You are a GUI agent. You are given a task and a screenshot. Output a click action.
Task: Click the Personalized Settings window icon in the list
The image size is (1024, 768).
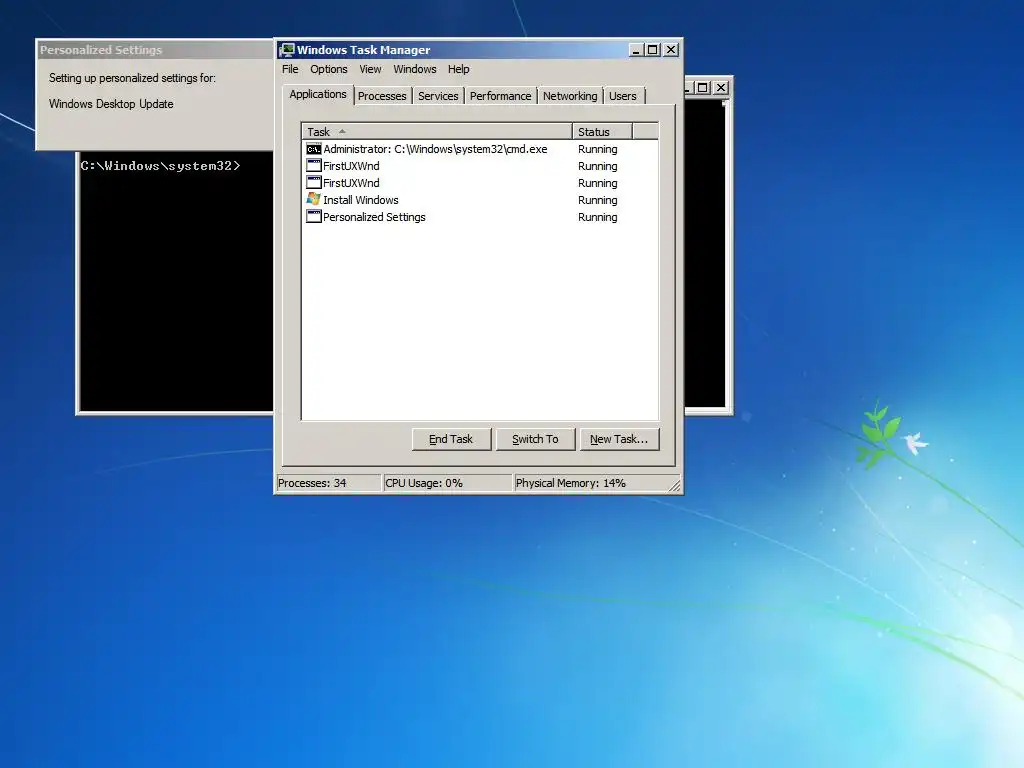[x=313, y=216]
